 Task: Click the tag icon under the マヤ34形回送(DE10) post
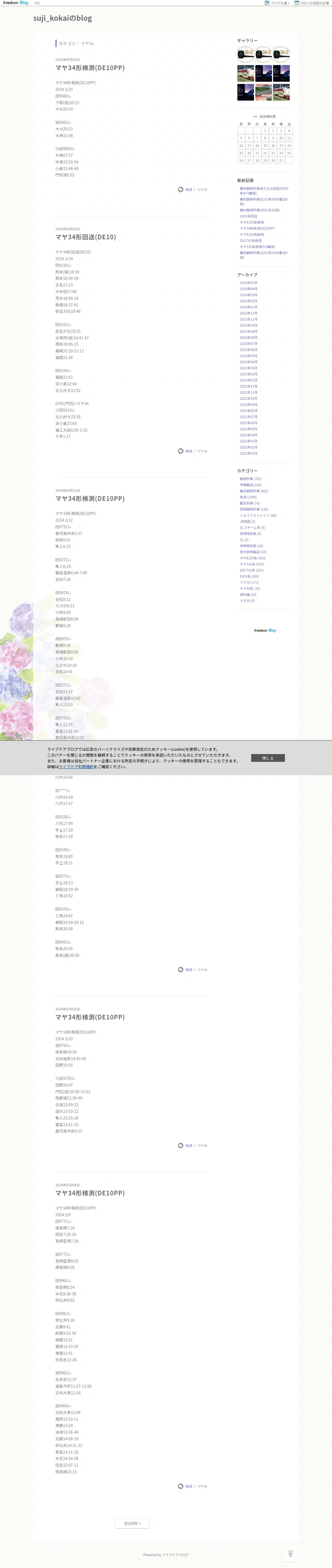(x=181, y=451)
